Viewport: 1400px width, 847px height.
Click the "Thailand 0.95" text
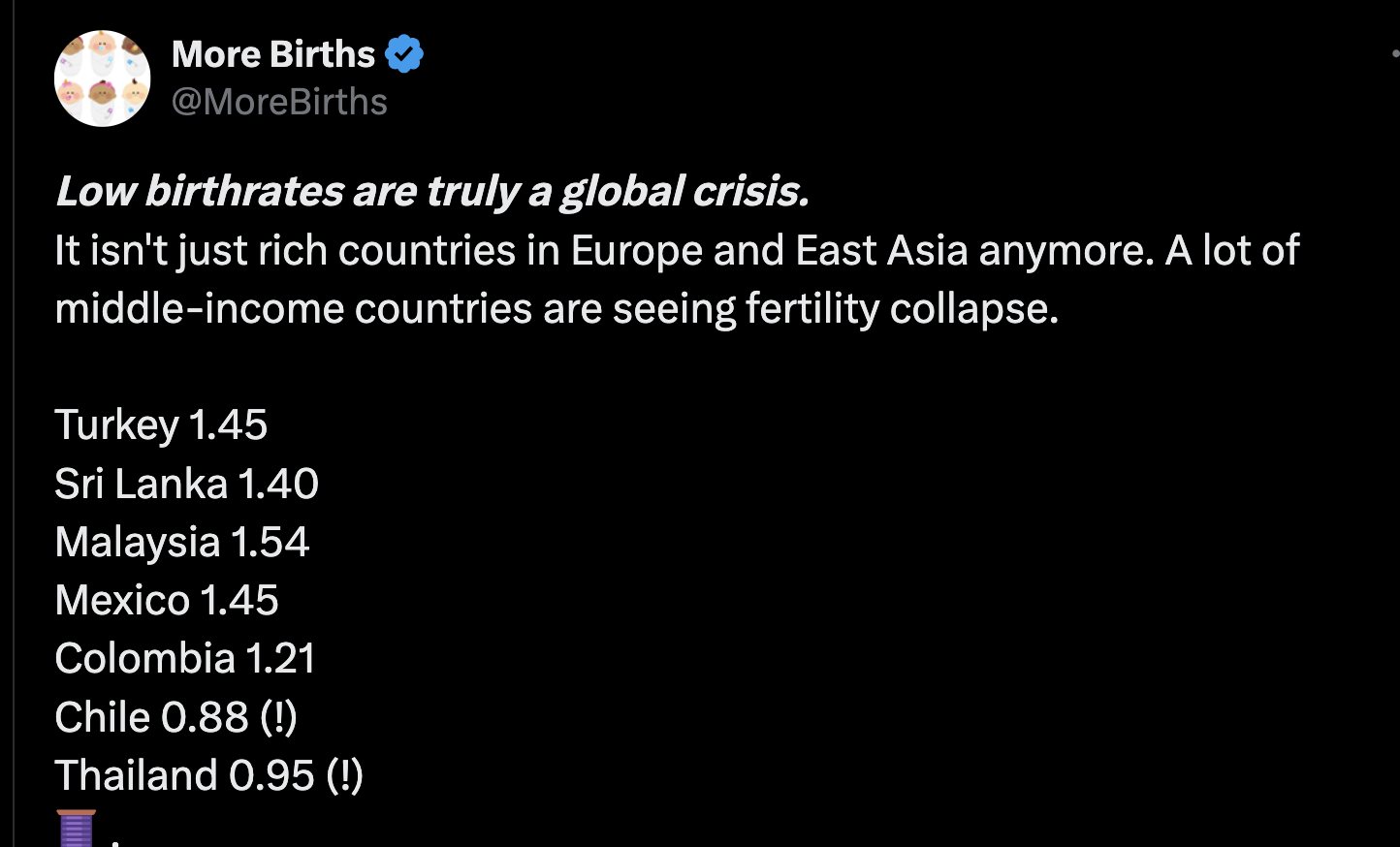184,775
